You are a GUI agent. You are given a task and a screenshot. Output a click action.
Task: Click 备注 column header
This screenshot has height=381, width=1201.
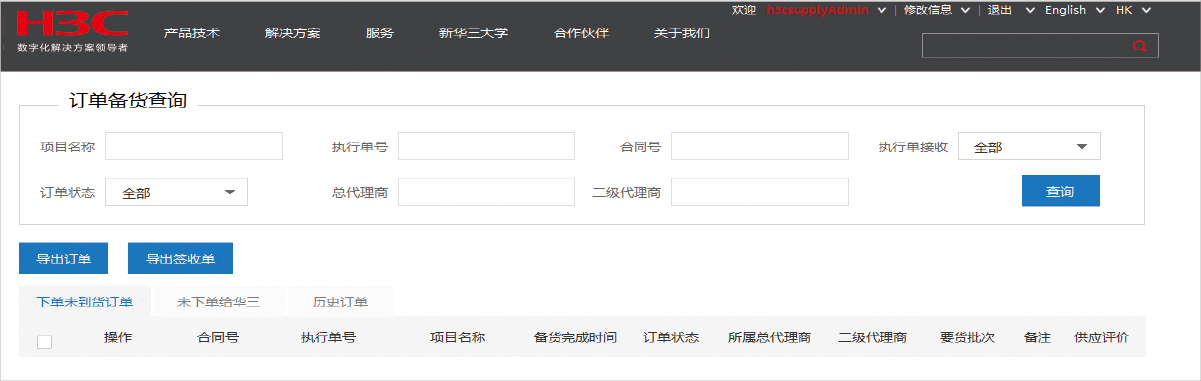coord(1037,337)
